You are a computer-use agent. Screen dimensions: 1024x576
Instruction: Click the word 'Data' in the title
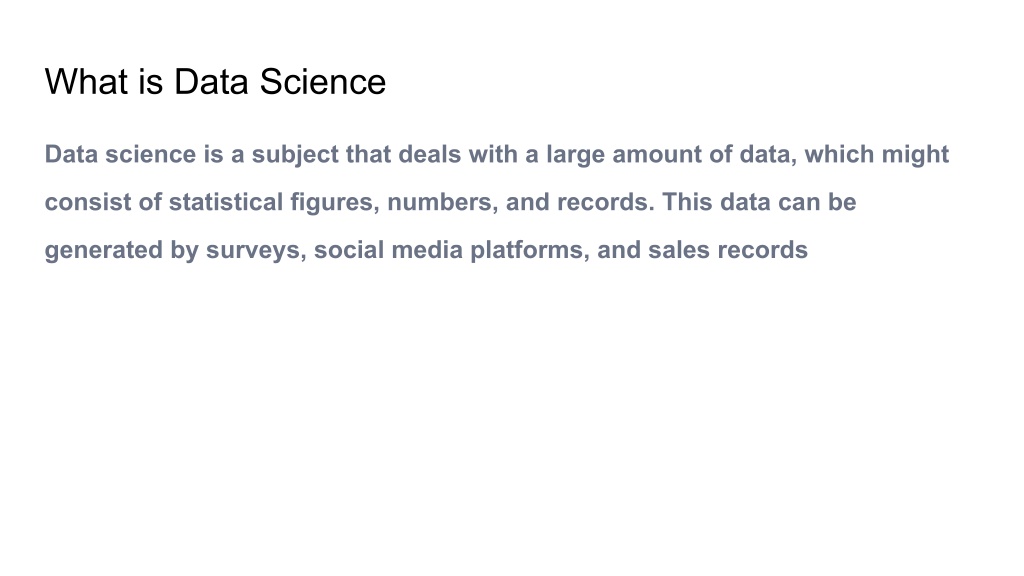pyautogui.click(x=211, y=82)
